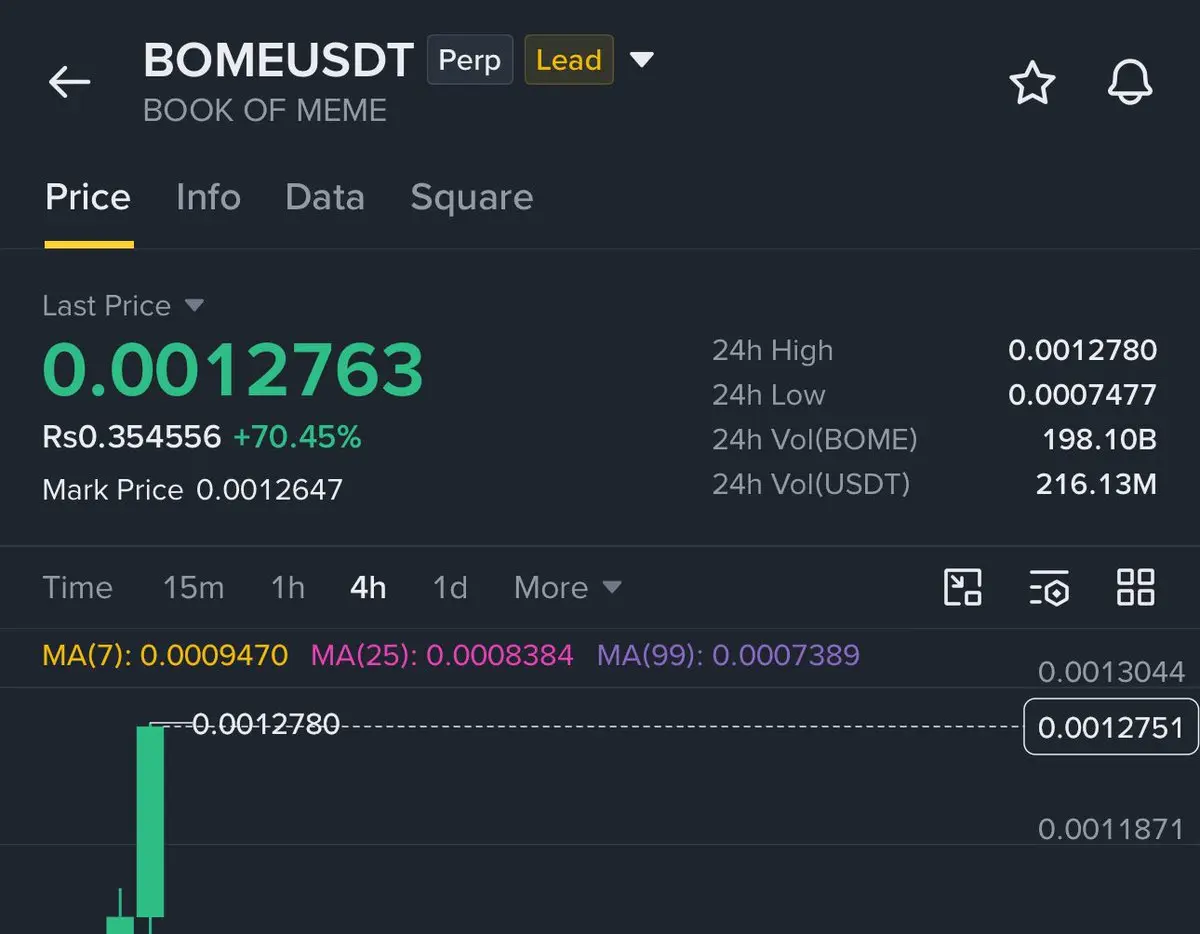This screenshot has width=1200, height=934.
Task: Tap the current price tag 0.0012751
Action: tap(1111, 727)
